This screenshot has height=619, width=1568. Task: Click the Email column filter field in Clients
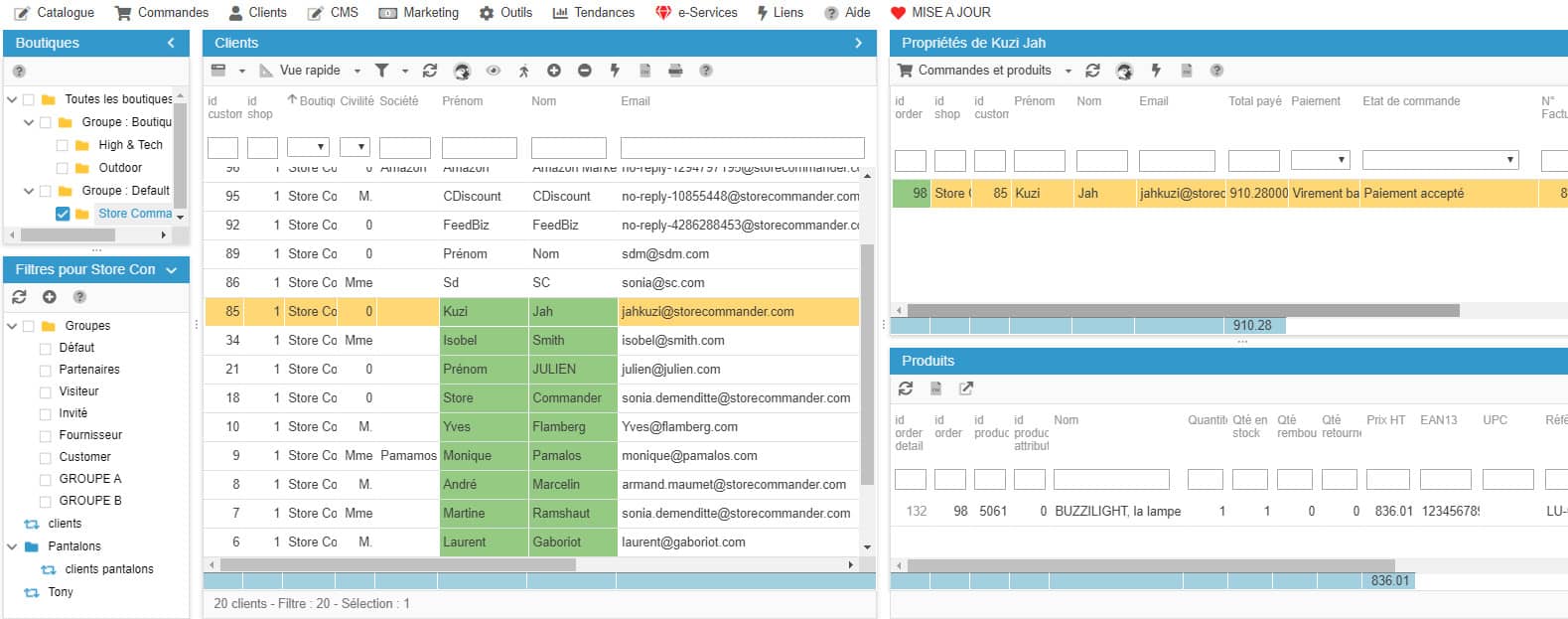(x=742, y=148)
